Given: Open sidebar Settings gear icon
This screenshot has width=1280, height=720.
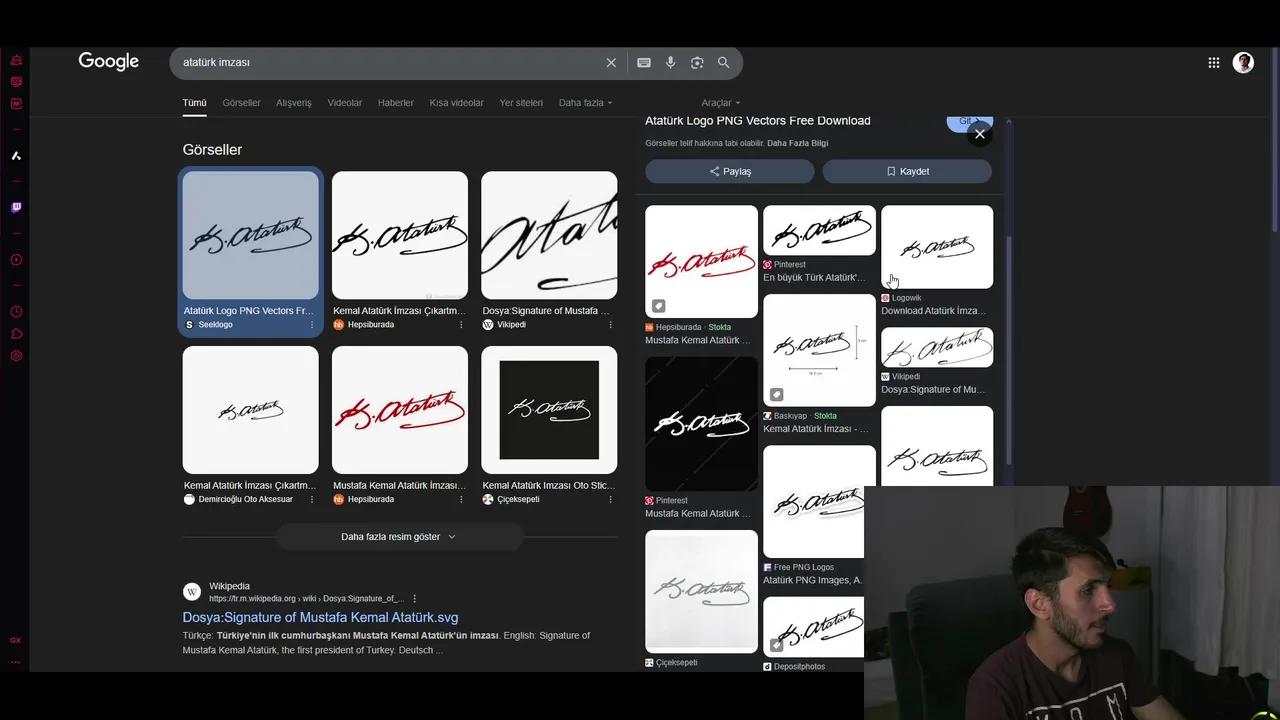Looking at the screenshot, I should pyautogui.click(x=16, y=356).
